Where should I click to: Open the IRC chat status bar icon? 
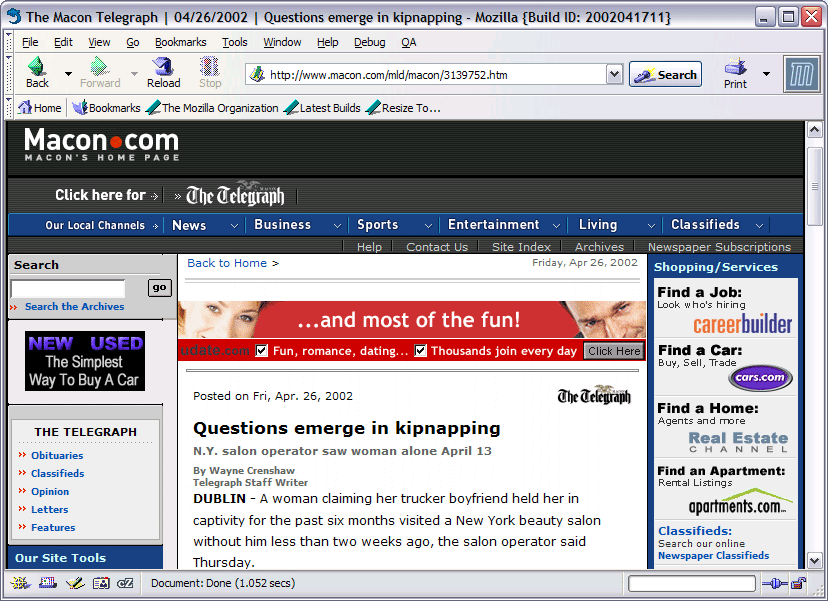[x=125, y=583]
